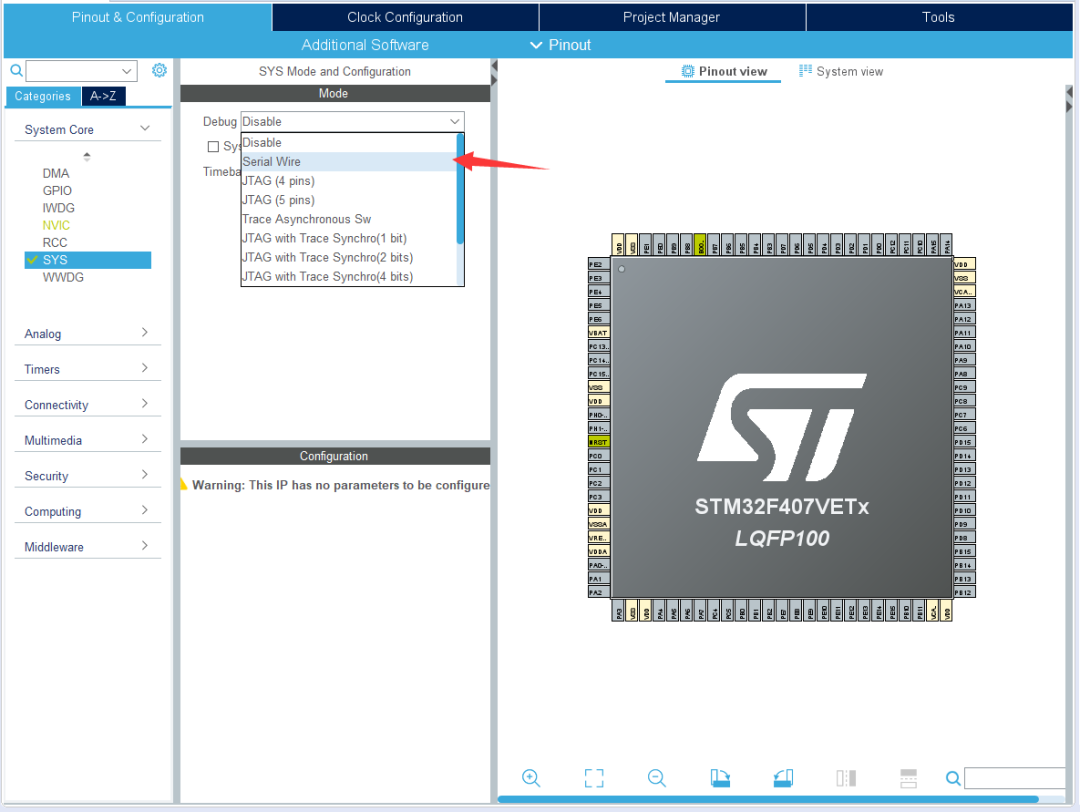Open the Tools tab
The image size is (1080, 812).
pos(938,17)
